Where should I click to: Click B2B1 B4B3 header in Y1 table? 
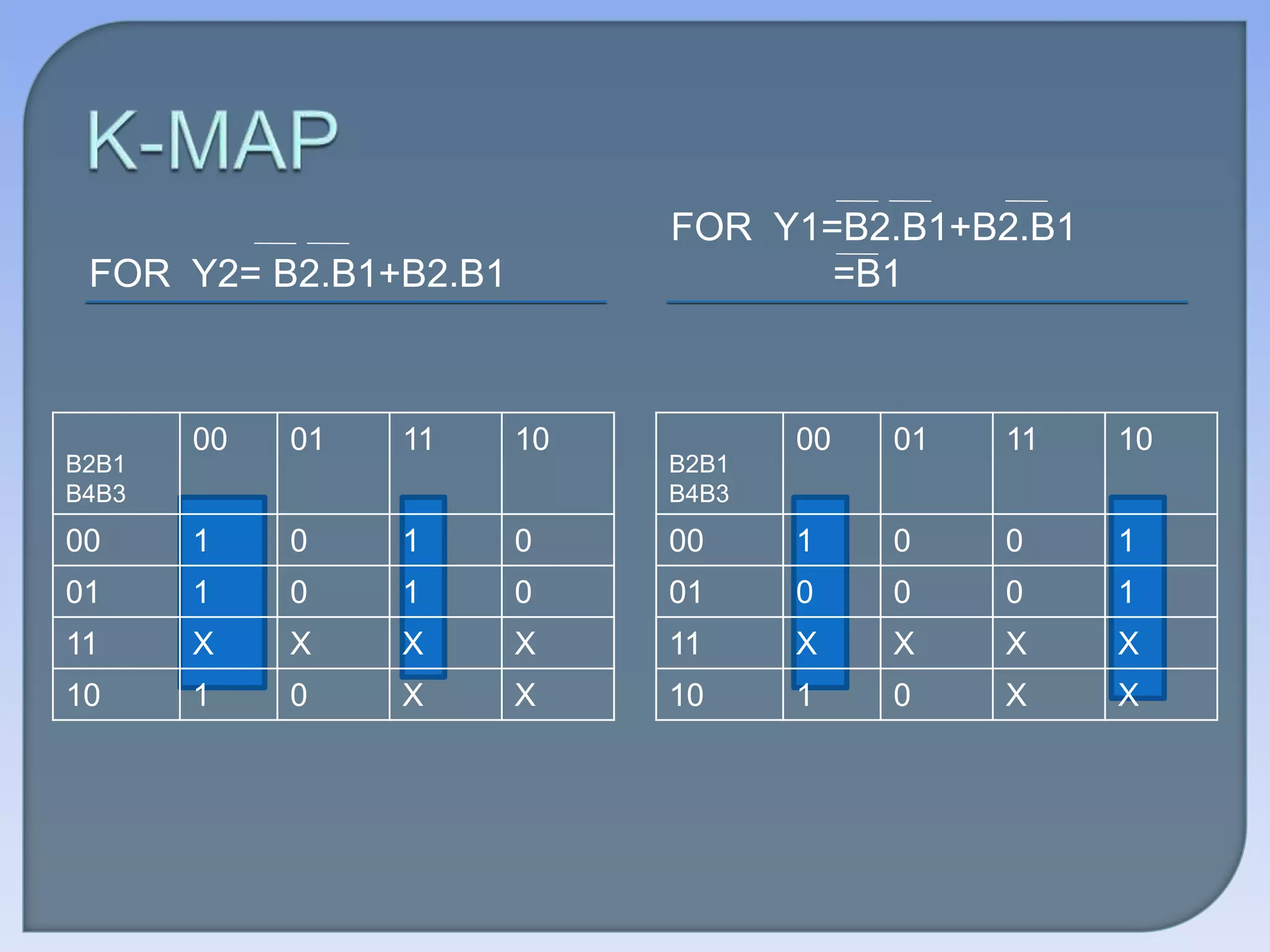pos(719,463)
